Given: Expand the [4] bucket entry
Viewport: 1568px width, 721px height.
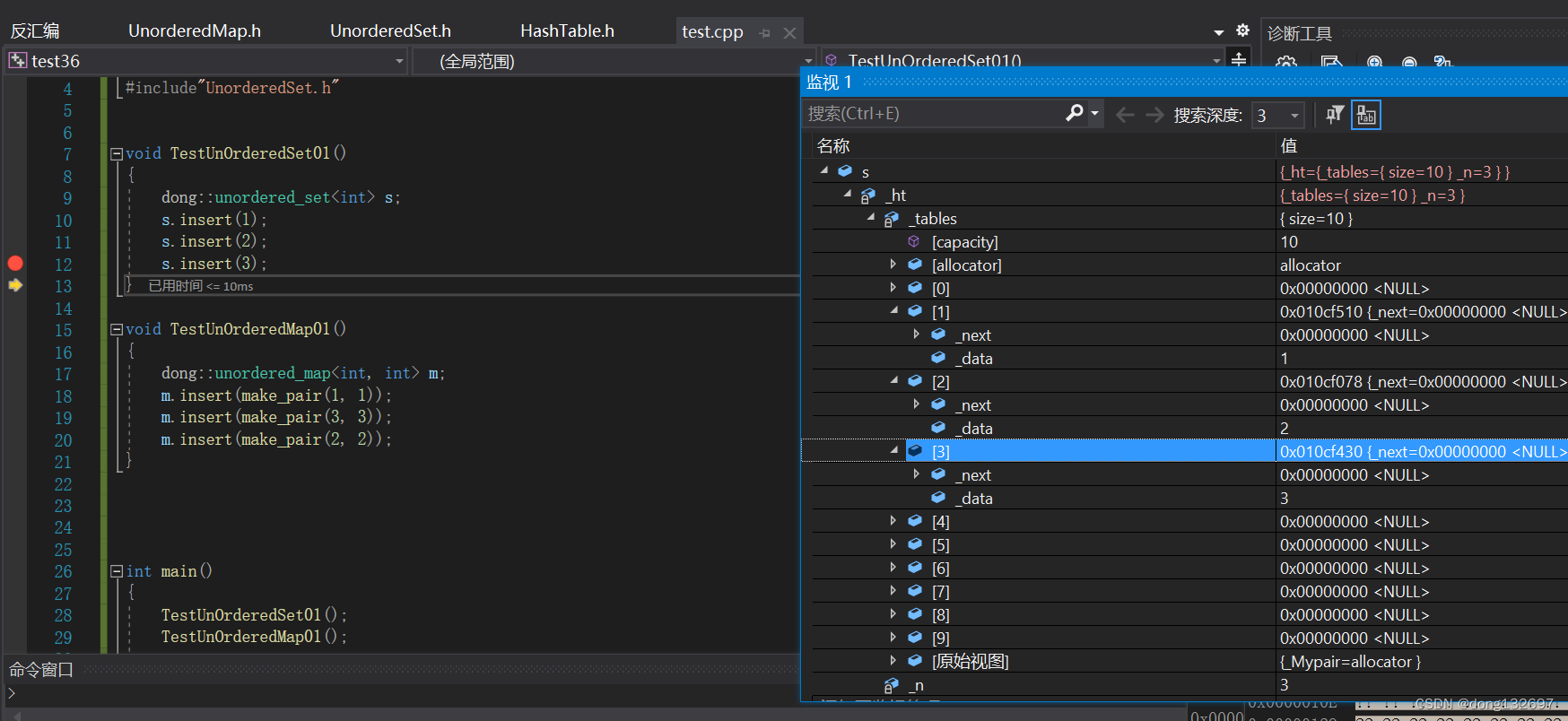Looking at the screenshot, I should tap(893, 520).
